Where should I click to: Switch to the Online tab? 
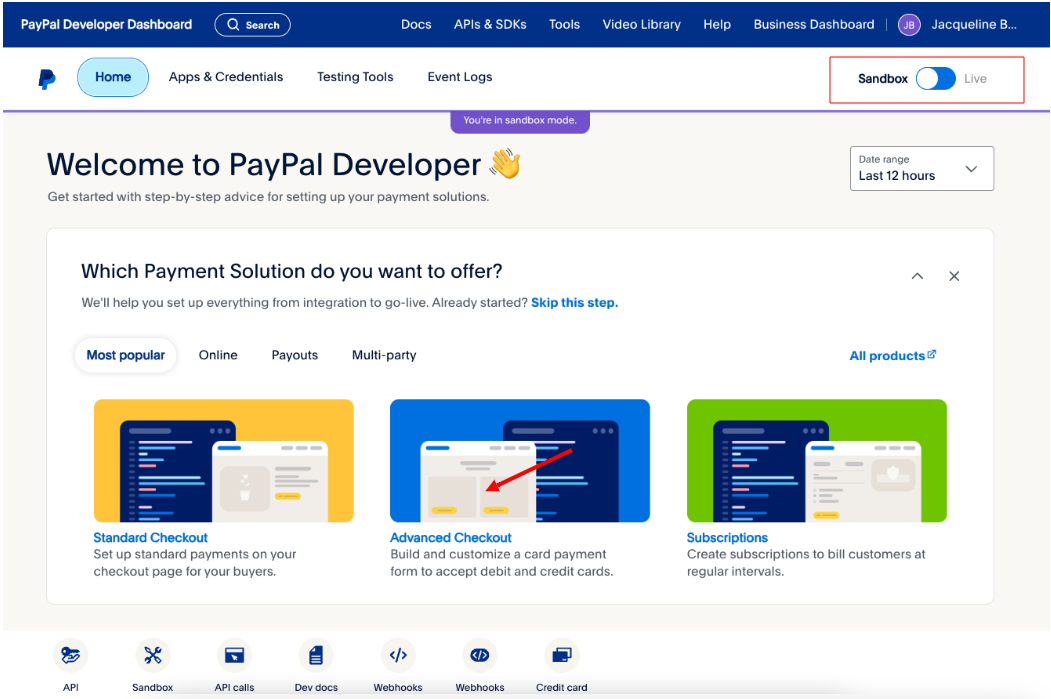pos(218,355)
